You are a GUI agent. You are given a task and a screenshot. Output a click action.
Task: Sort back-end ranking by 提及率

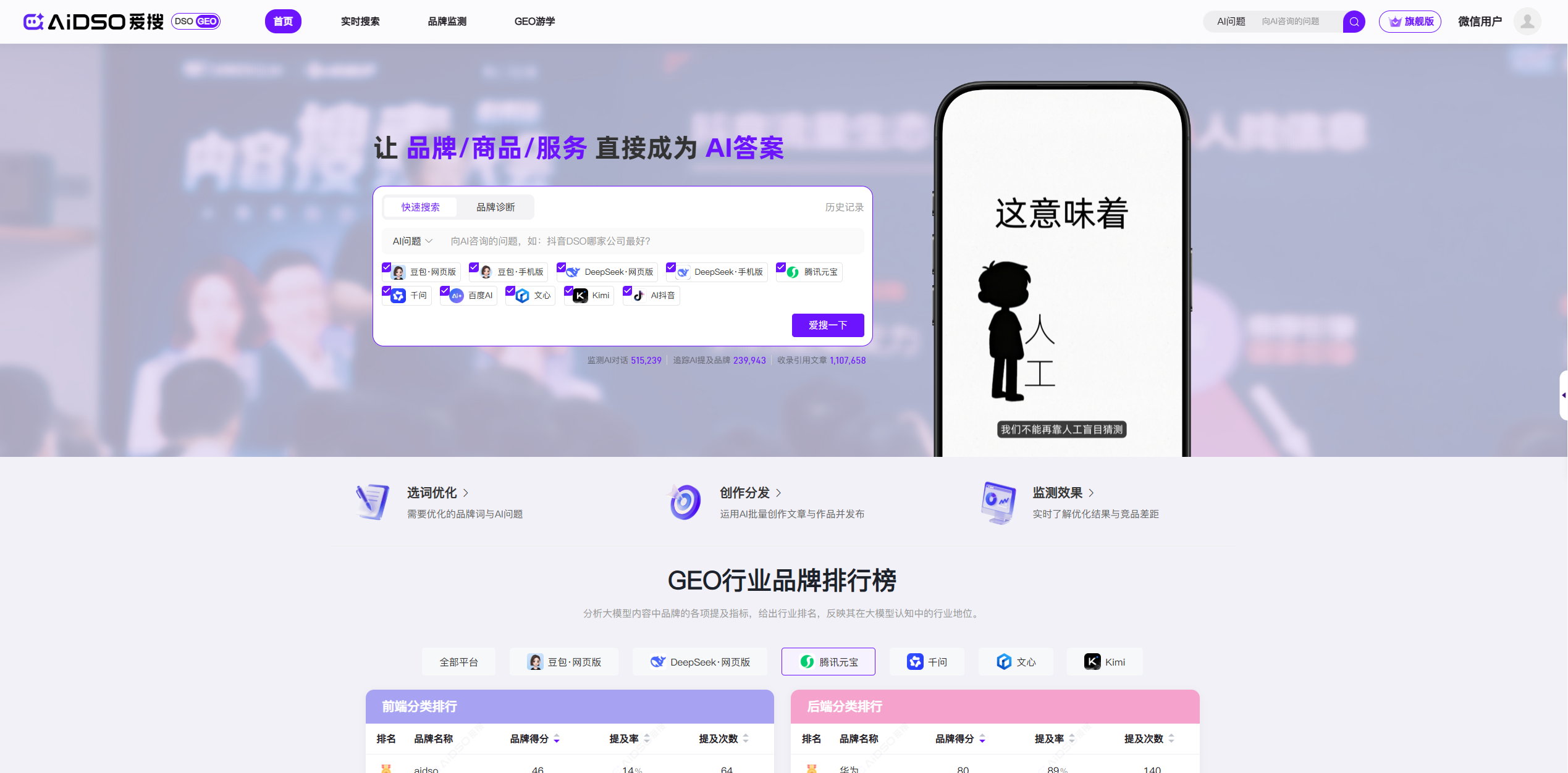1072,739
